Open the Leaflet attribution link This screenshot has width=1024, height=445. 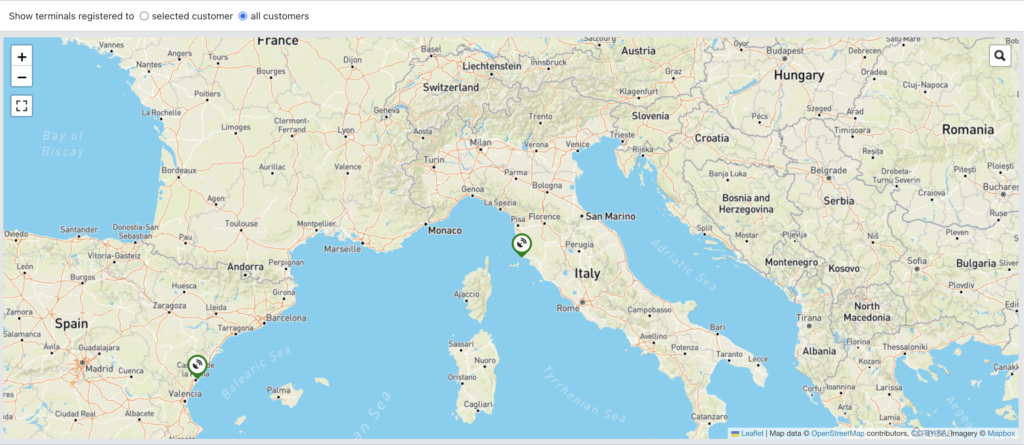click(x=752, y=434)
